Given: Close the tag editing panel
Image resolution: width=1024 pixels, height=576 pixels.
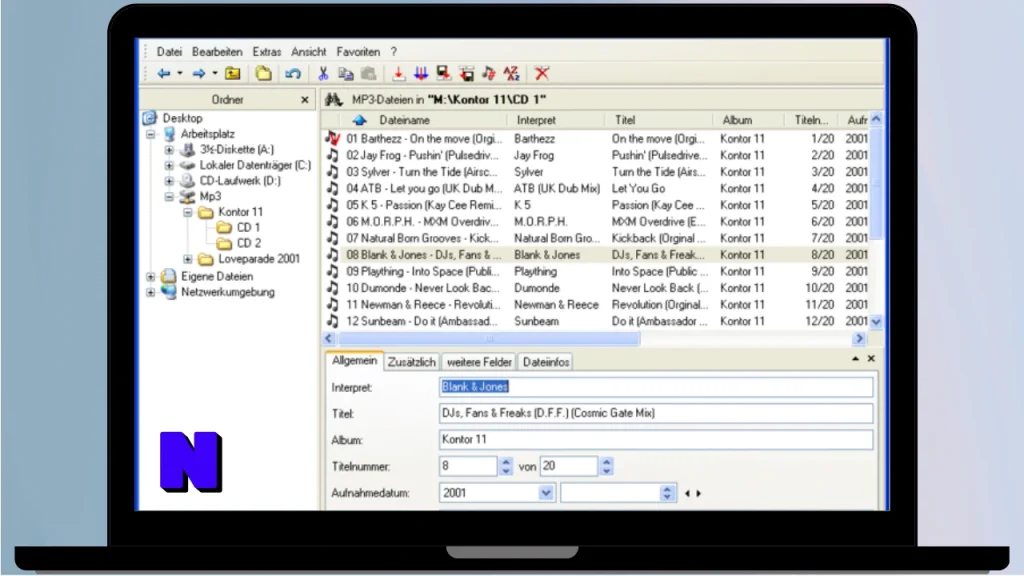Looking at the screenshot, I should point(871,359).
